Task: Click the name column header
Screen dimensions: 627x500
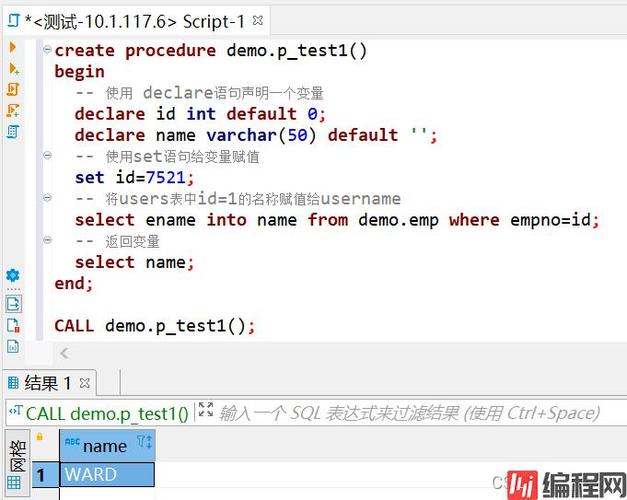Action: (107, 445)
